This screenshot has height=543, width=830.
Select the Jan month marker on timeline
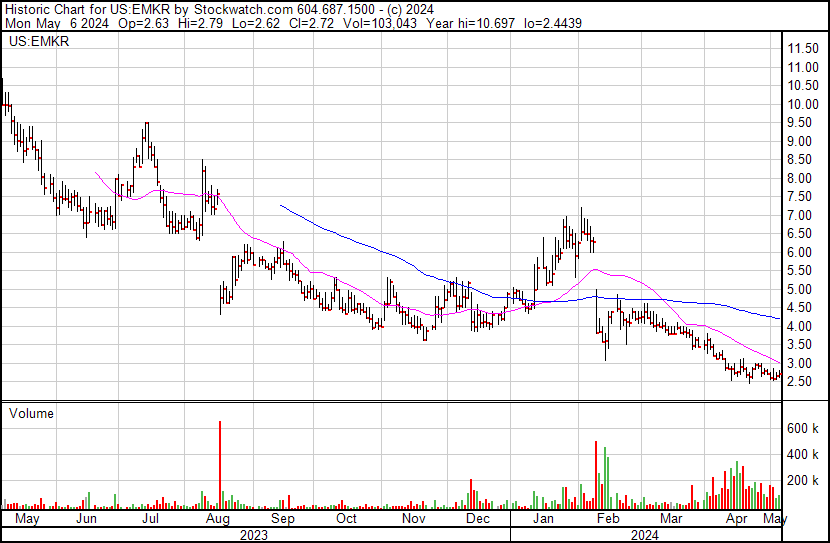coord(543,520)
